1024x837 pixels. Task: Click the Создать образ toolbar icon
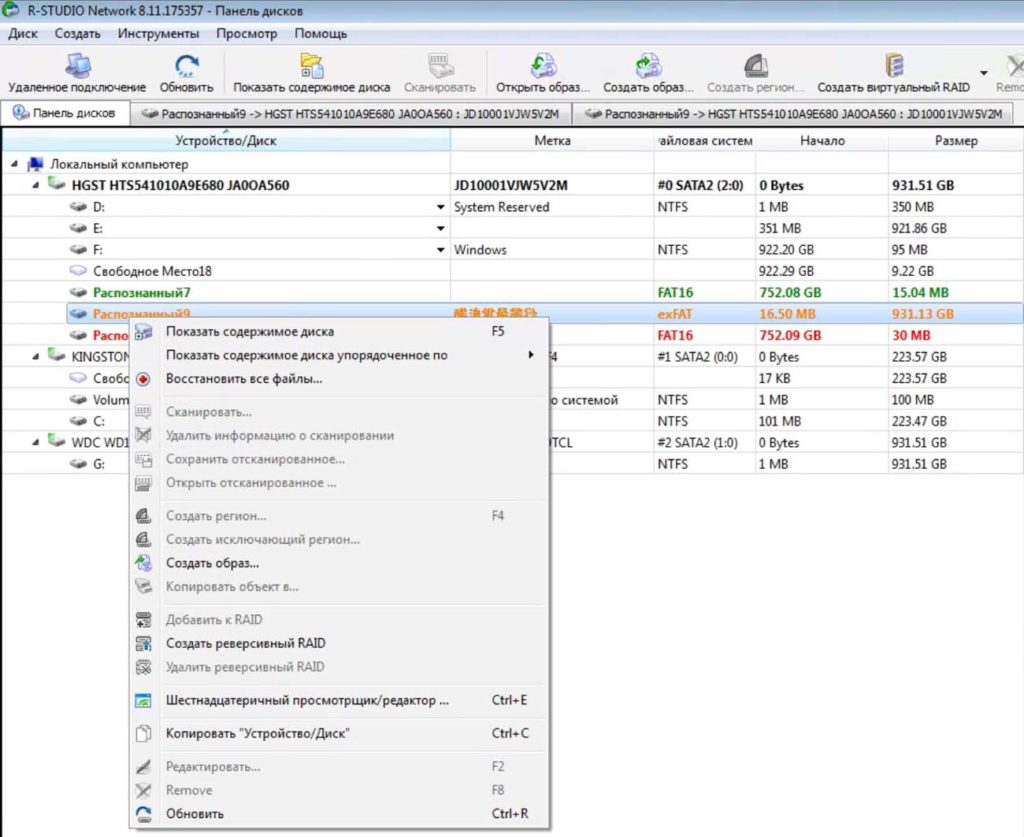(648, 66)
